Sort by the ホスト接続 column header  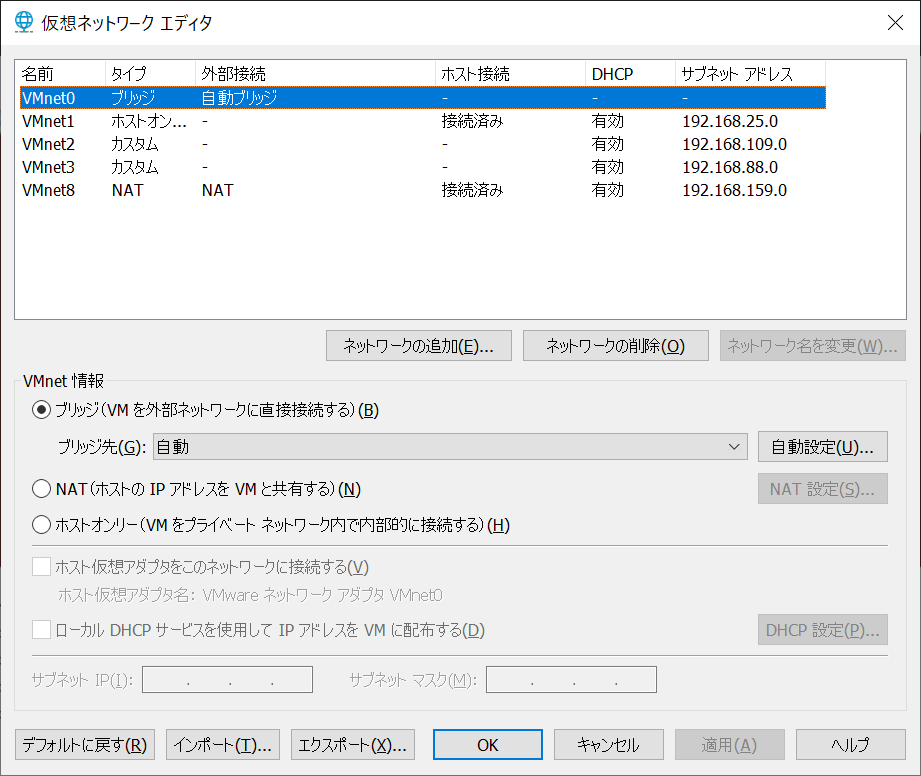(x=510, y=73)
